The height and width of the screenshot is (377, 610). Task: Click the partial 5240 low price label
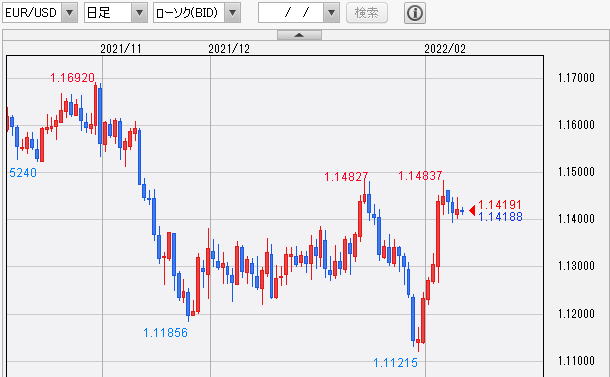[23, 173]
